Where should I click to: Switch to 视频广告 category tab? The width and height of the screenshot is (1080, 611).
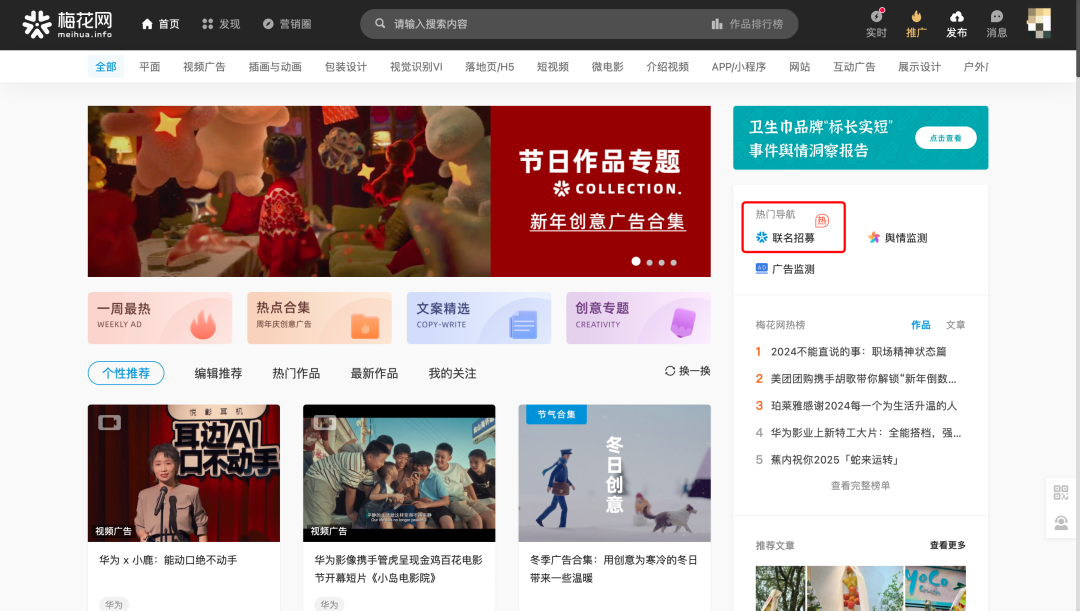[204, 67]
